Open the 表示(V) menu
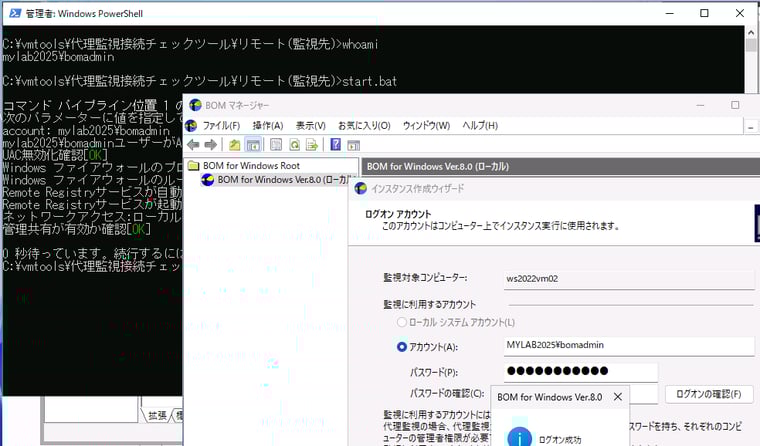 pyautogui.click(x=311, y=126)
